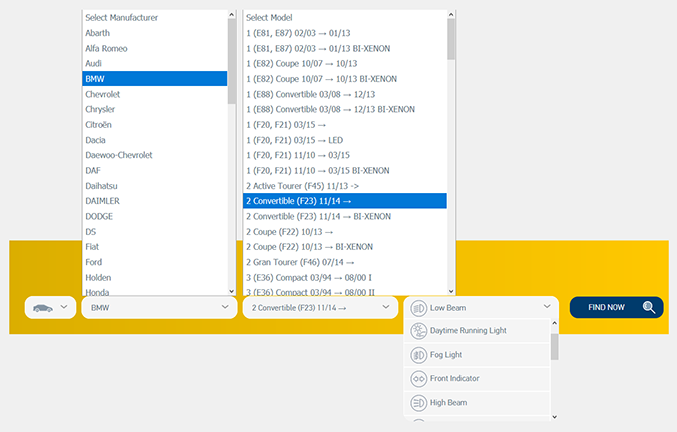Click lamp type list scroll up arrow
The width and height of the screenshot is (677, 432).
tap(555, 323)
